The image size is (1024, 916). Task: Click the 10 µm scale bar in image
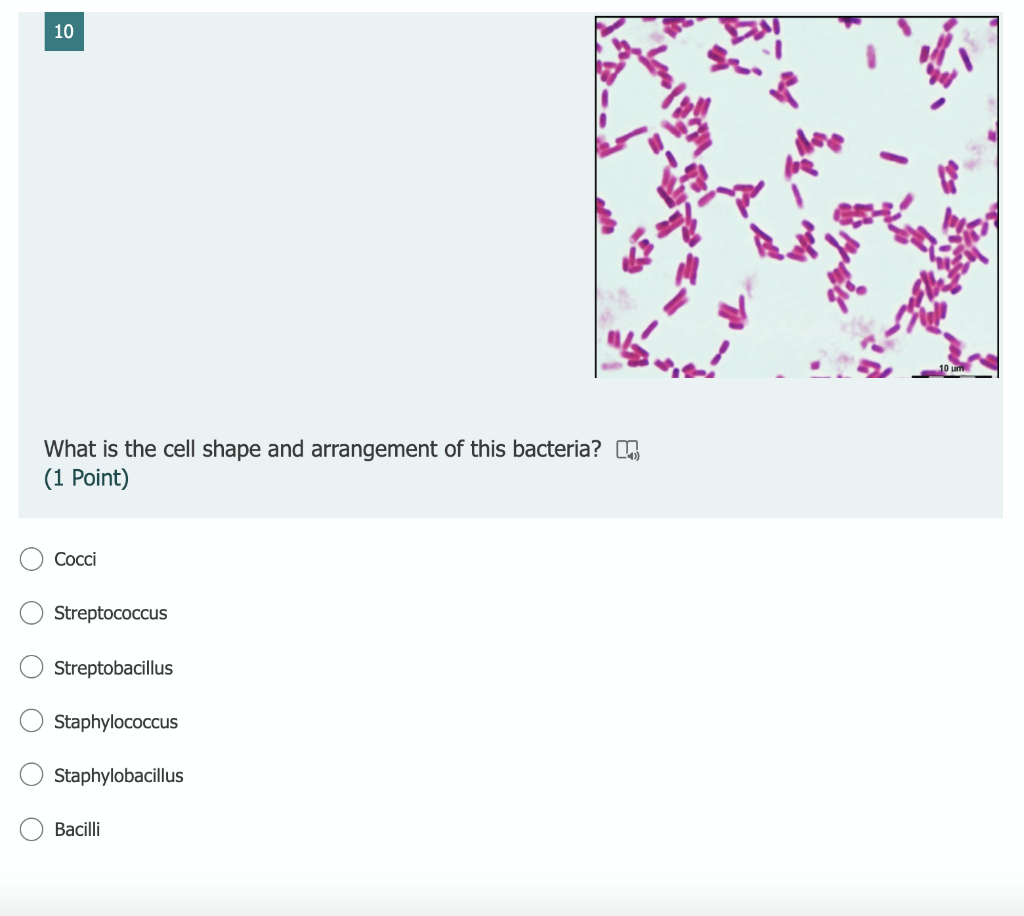(950, 370)
